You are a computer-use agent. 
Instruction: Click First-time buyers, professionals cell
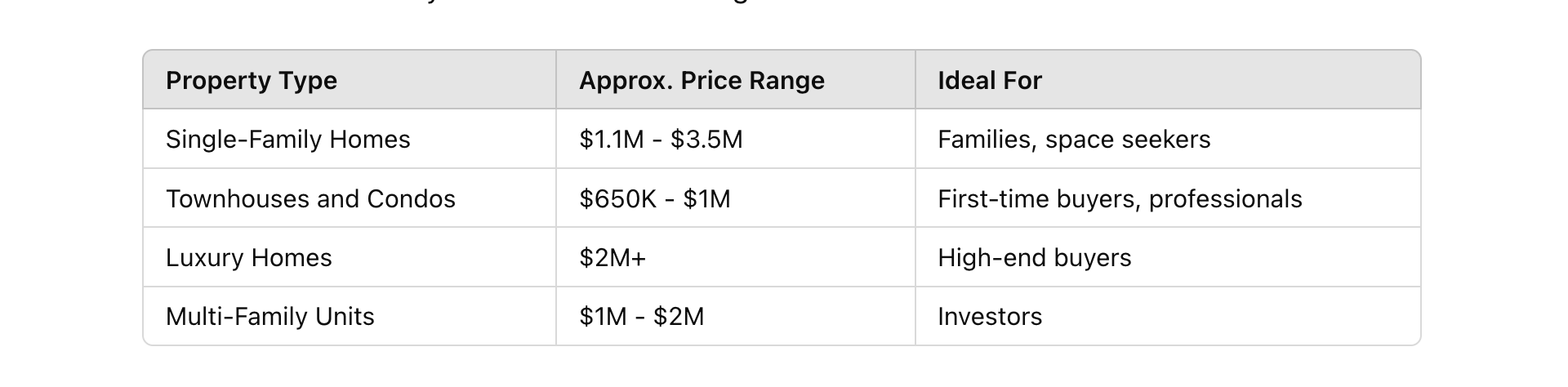tap(1168, 198)
